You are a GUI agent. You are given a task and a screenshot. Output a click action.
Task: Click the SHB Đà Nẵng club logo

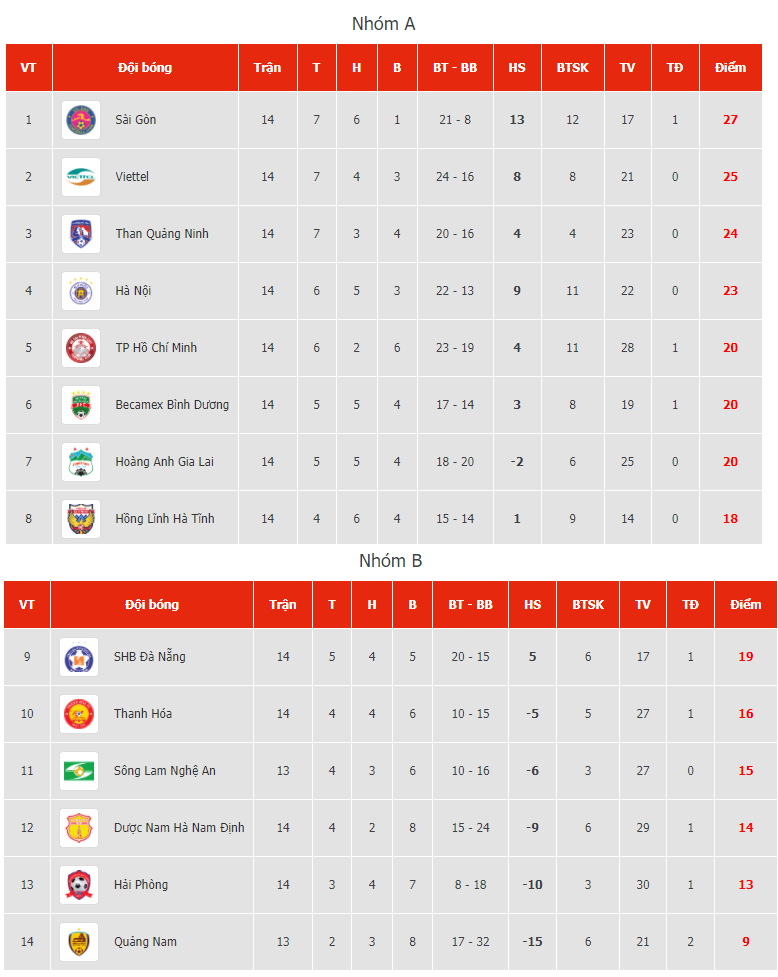tap(79, 657)
